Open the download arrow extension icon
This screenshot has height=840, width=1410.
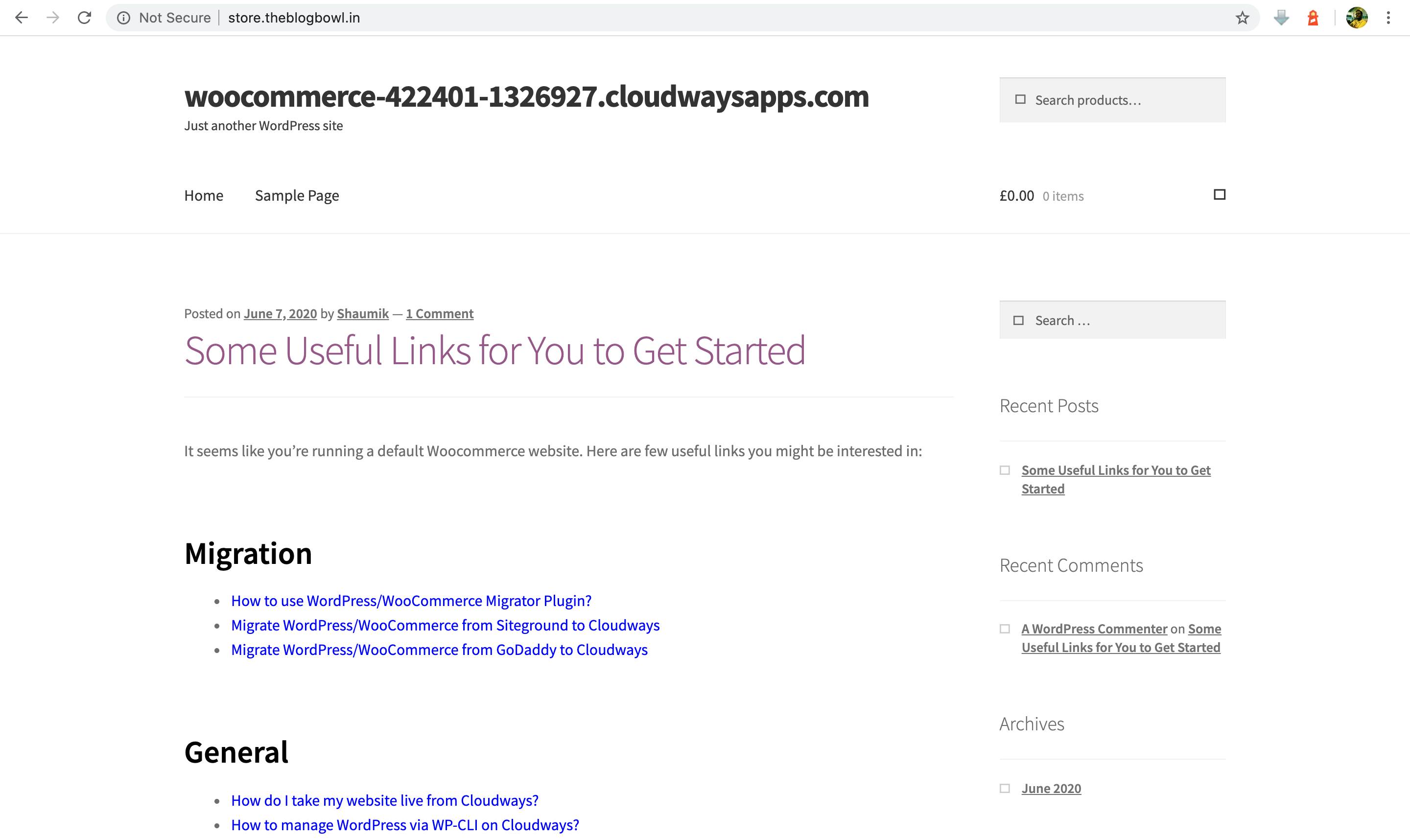pyautogui.click(x=1281, y=18)
